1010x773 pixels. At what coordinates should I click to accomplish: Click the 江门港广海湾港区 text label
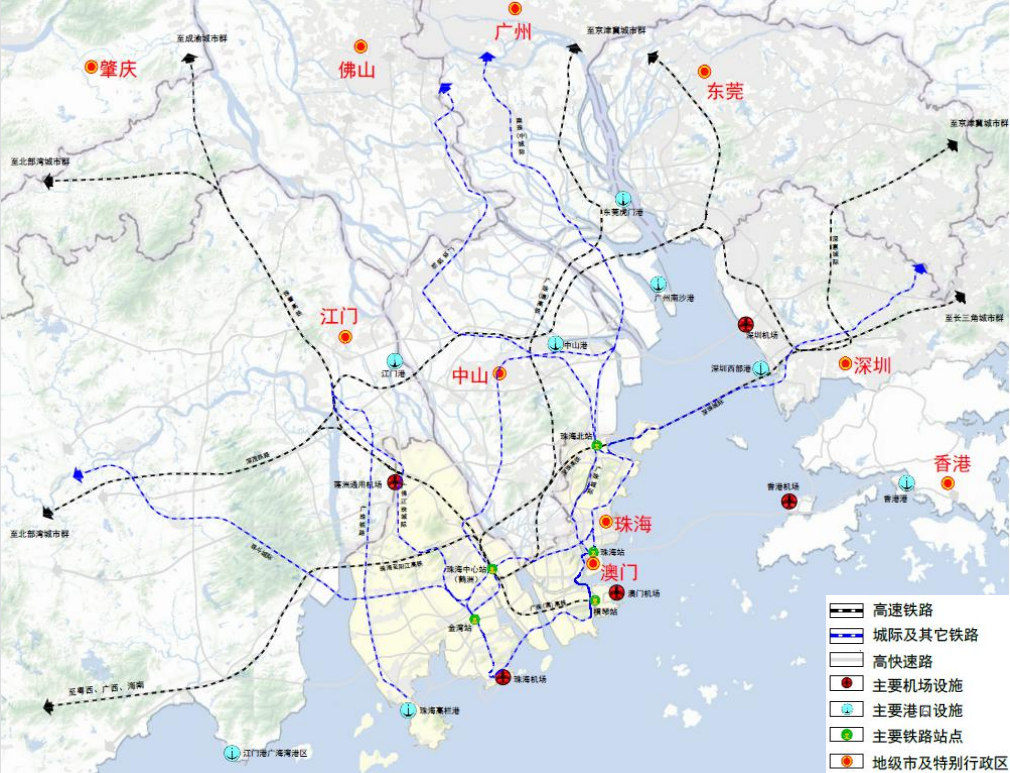click(275, 752)
